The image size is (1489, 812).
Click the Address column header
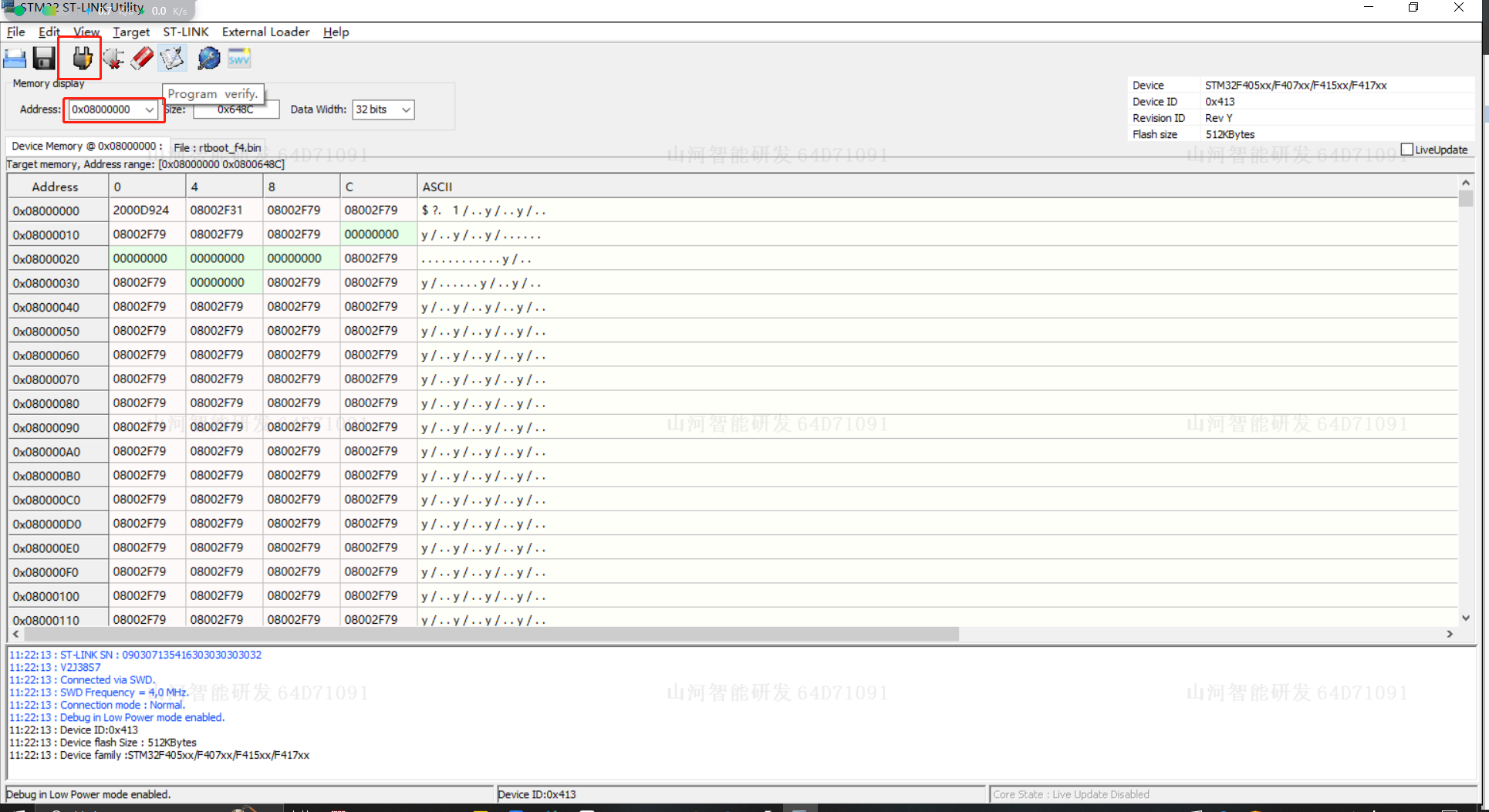[x=56, y=187]
